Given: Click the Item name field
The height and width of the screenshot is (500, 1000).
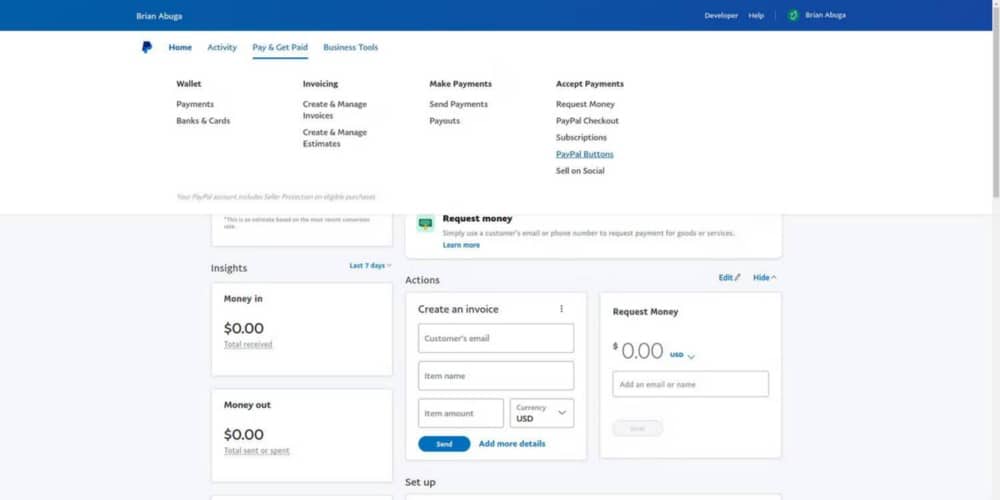Looking at the screenshot, I should 496,376.
